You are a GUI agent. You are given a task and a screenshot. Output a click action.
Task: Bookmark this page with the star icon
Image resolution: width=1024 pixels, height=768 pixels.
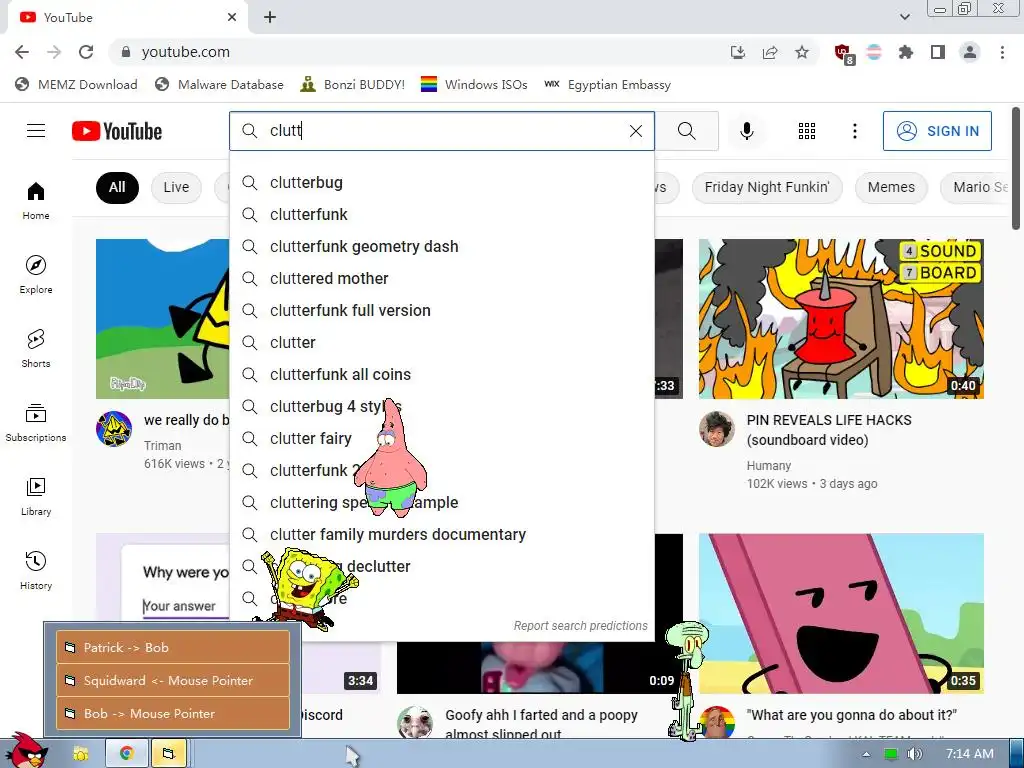coord(802,52)
